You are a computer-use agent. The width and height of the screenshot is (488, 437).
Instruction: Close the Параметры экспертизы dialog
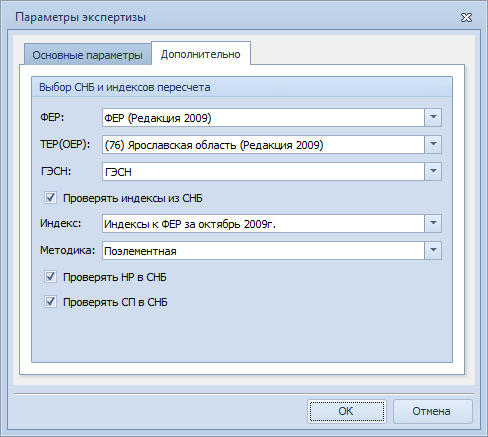(466, 17)
